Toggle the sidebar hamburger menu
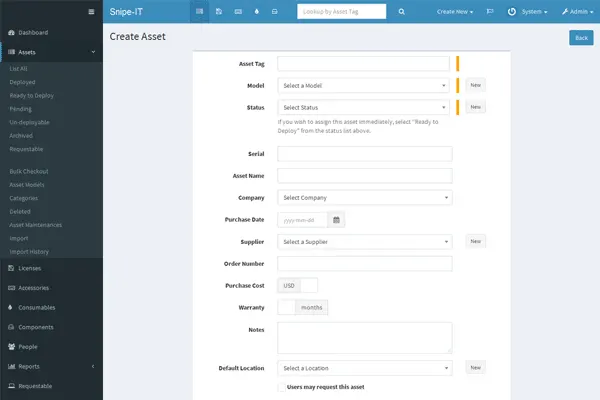This screenshot has height=400, width=600. [91, 12]
